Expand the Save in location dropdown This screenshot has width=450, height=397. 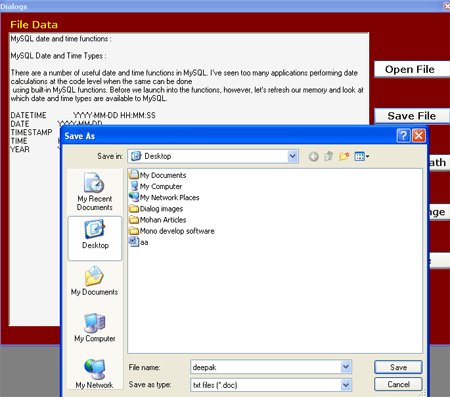click(292, 156)
